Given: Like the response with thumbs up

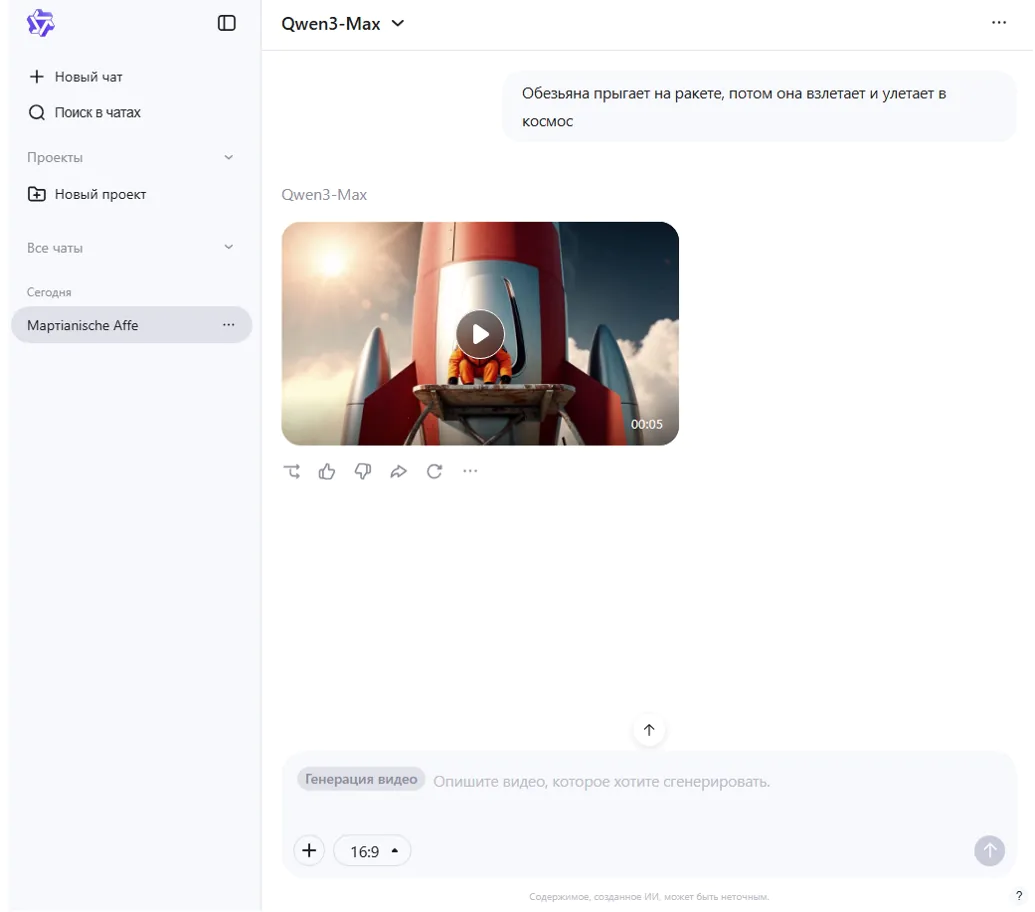Looking at the screenshot, I should pos(327,471).
